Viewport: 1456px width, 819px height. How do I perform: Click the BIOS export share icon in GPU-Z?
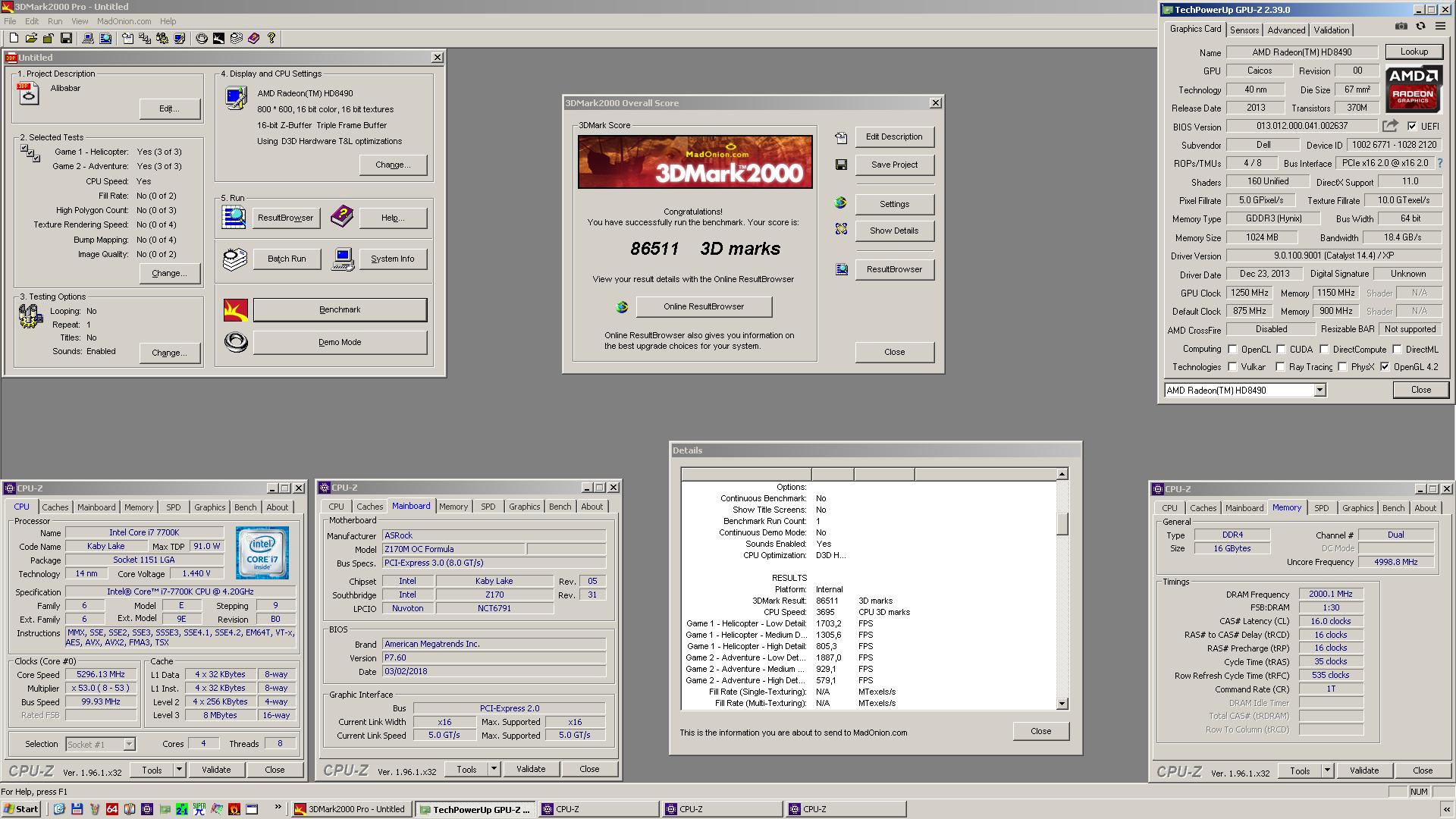click(1390, 126)
